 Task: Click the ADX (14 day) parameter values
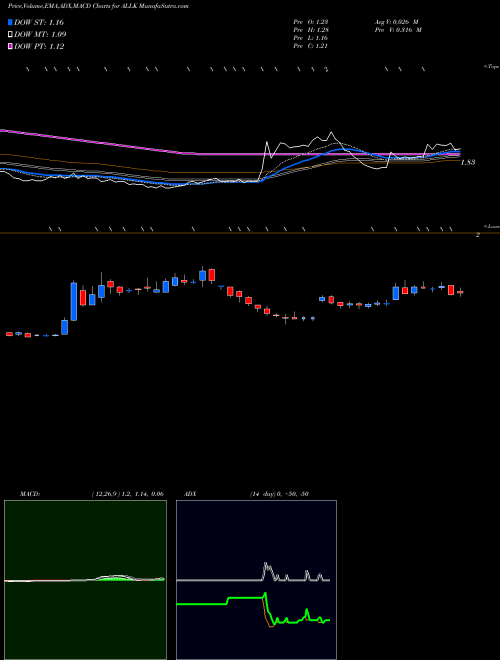pyautogui.click(x=279, y=494)
